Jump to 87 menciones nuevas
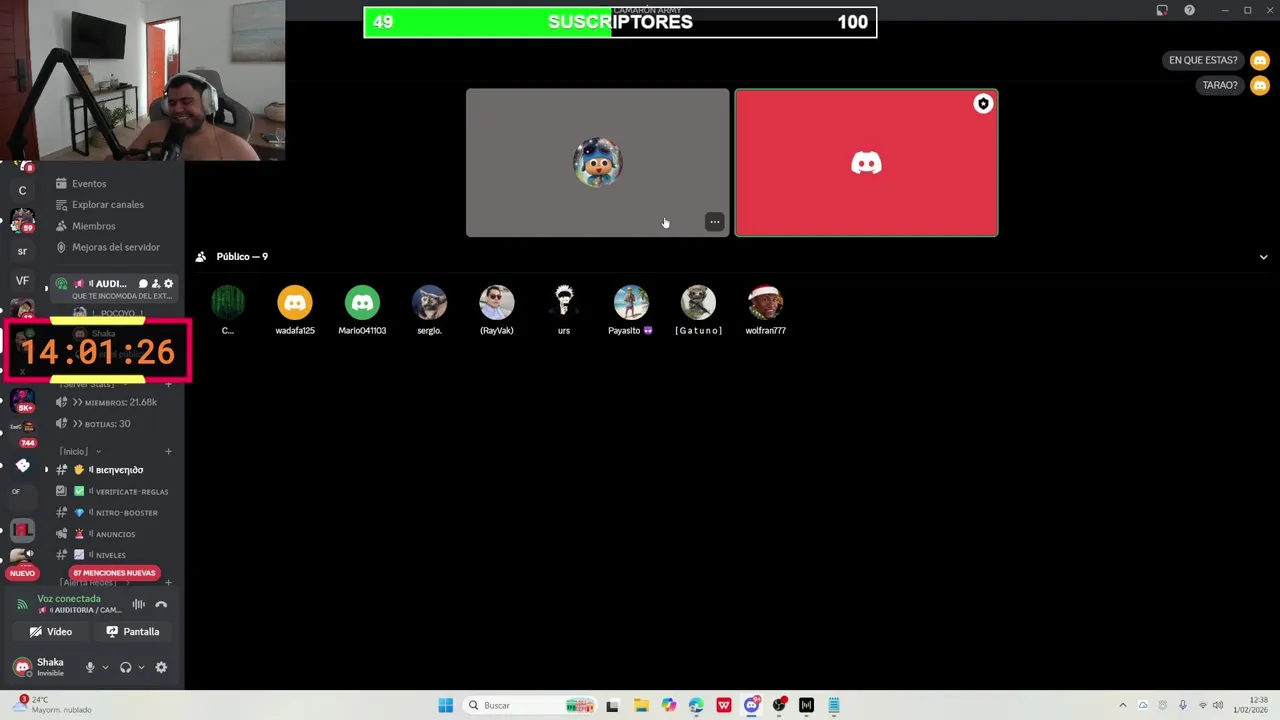Image resolution: width=1280 pixels, height=720 pixels. pyautogui.click(x=114, y=573)
